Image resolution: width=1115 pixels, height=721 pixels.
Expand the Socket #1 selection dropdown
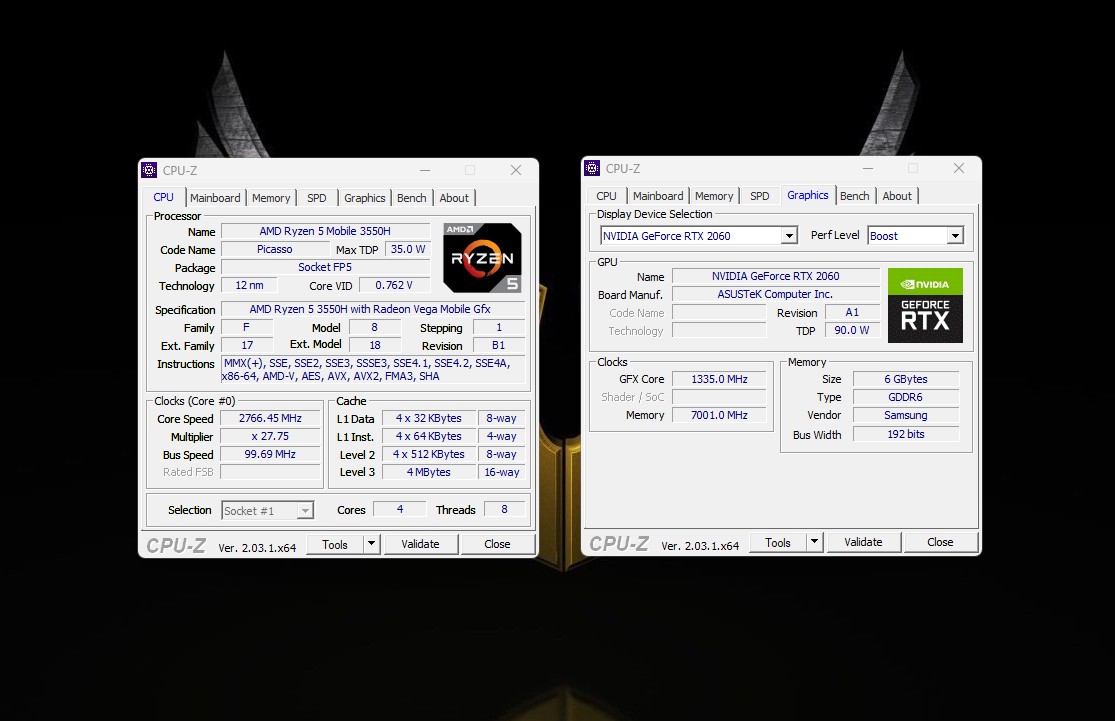[x=305, y=511]
